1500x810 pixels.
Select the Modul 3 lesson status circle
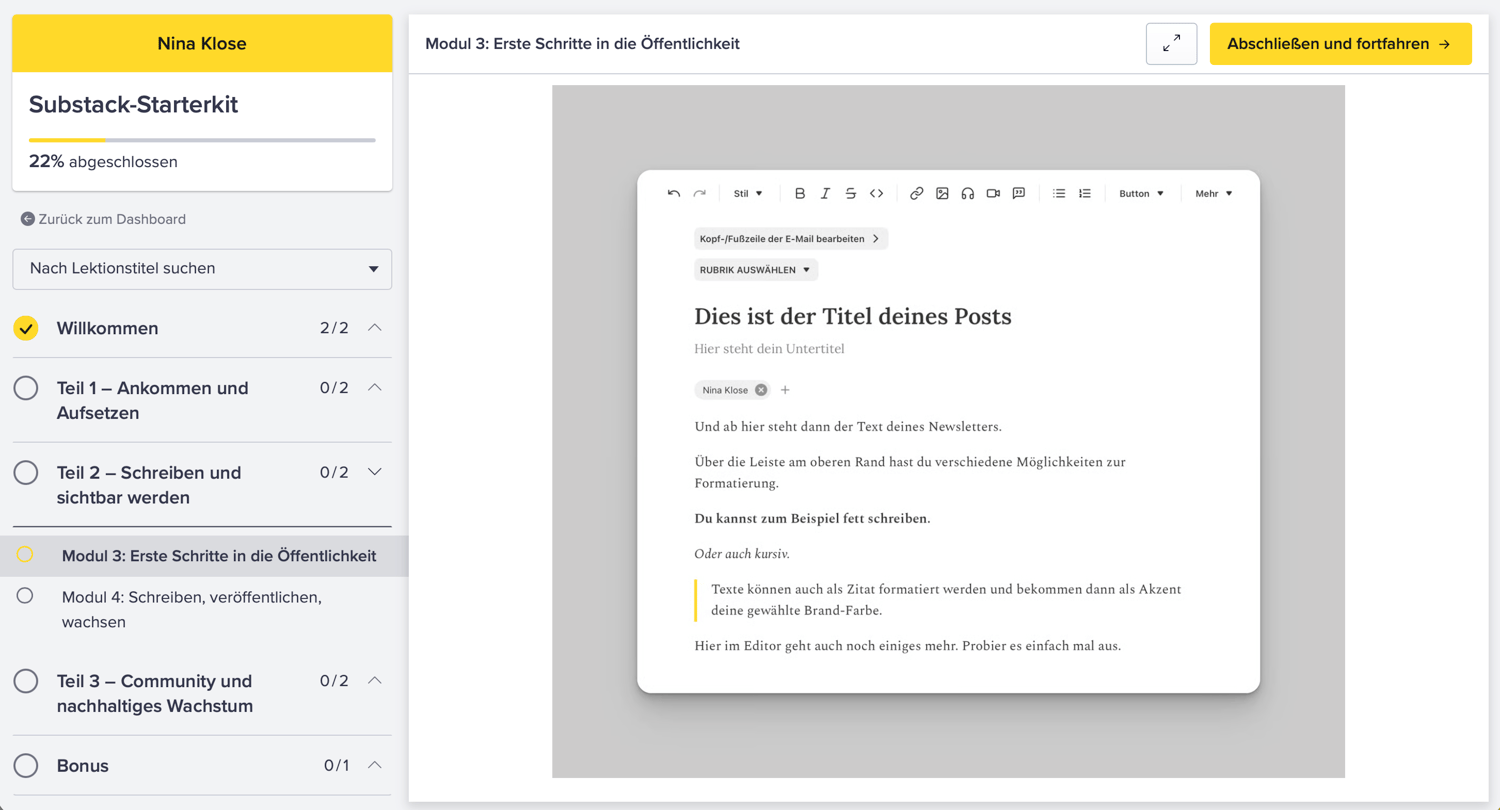25,555
